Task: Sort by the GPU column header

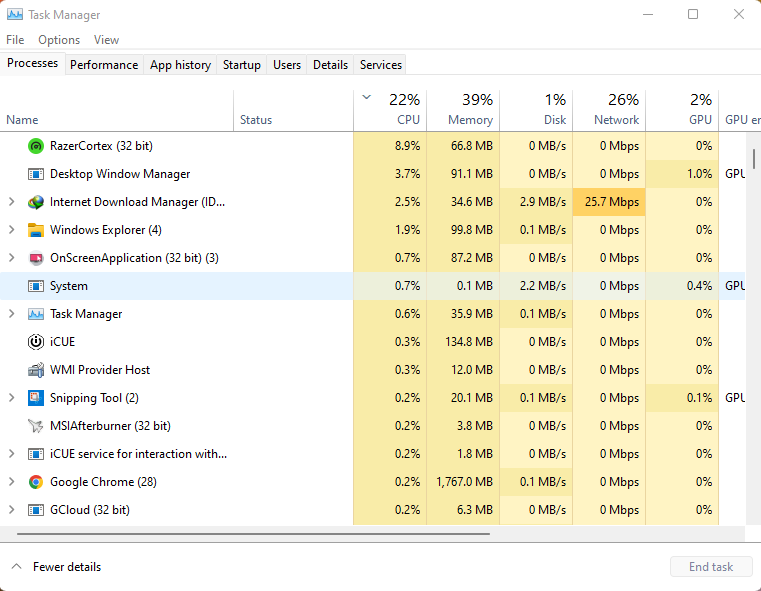Action: (682, 111)
